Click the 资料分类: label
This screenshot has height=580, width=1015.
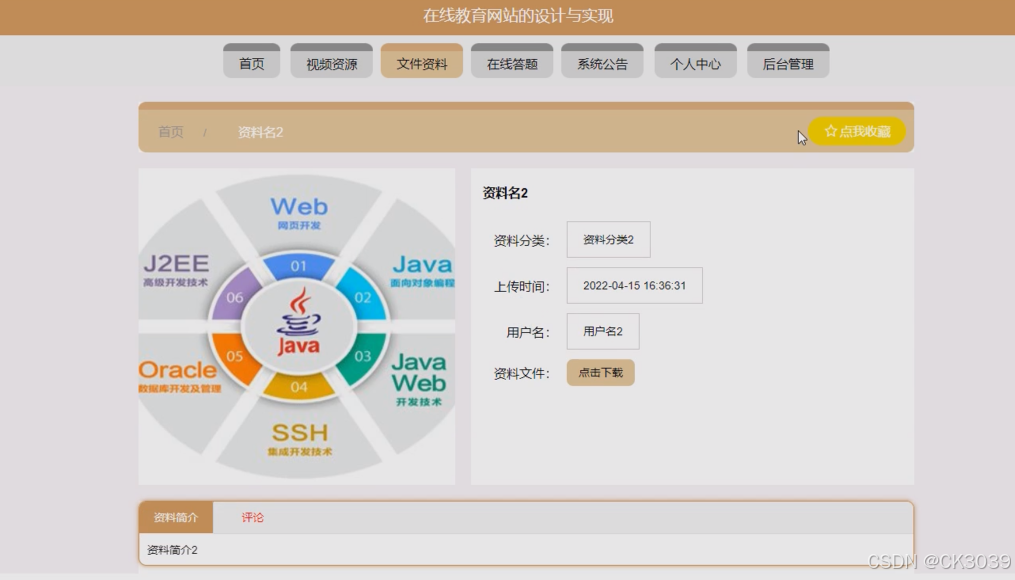pyautogui.click(x=521, y=241)
